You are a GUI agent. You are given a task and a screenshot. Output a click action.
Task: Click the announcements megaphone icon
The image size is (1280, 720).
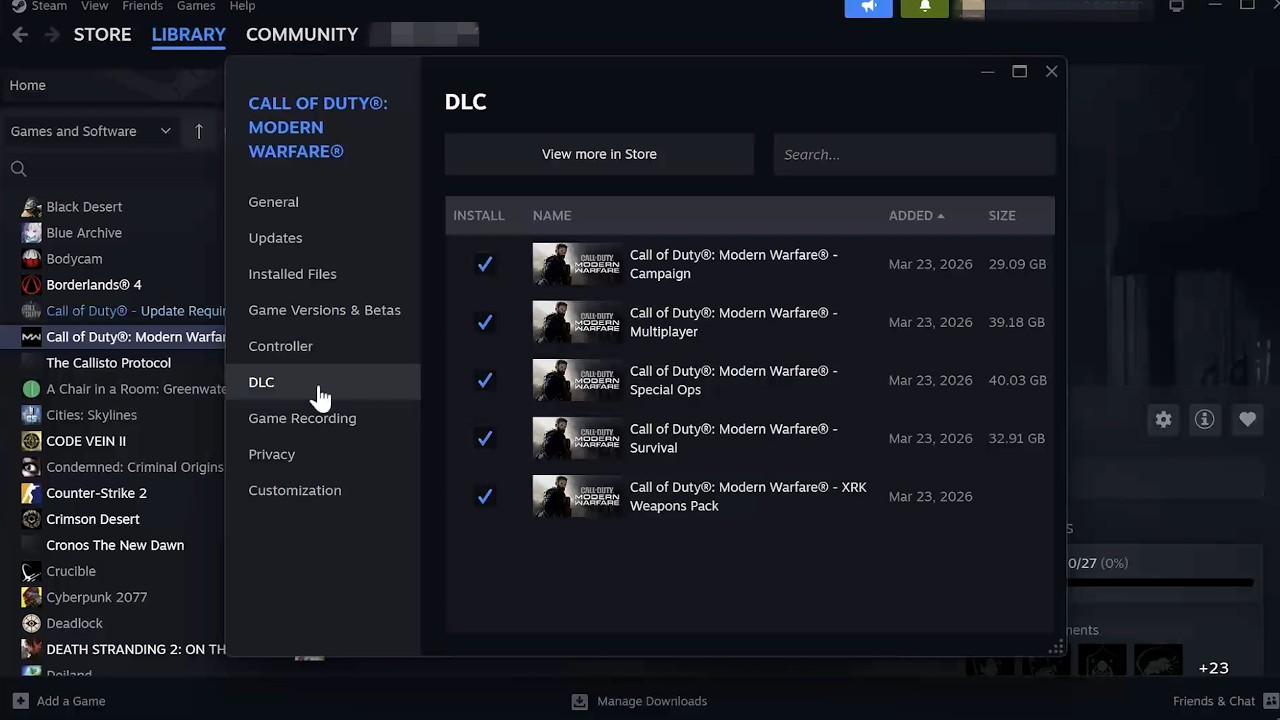click(x=869, y=7)
